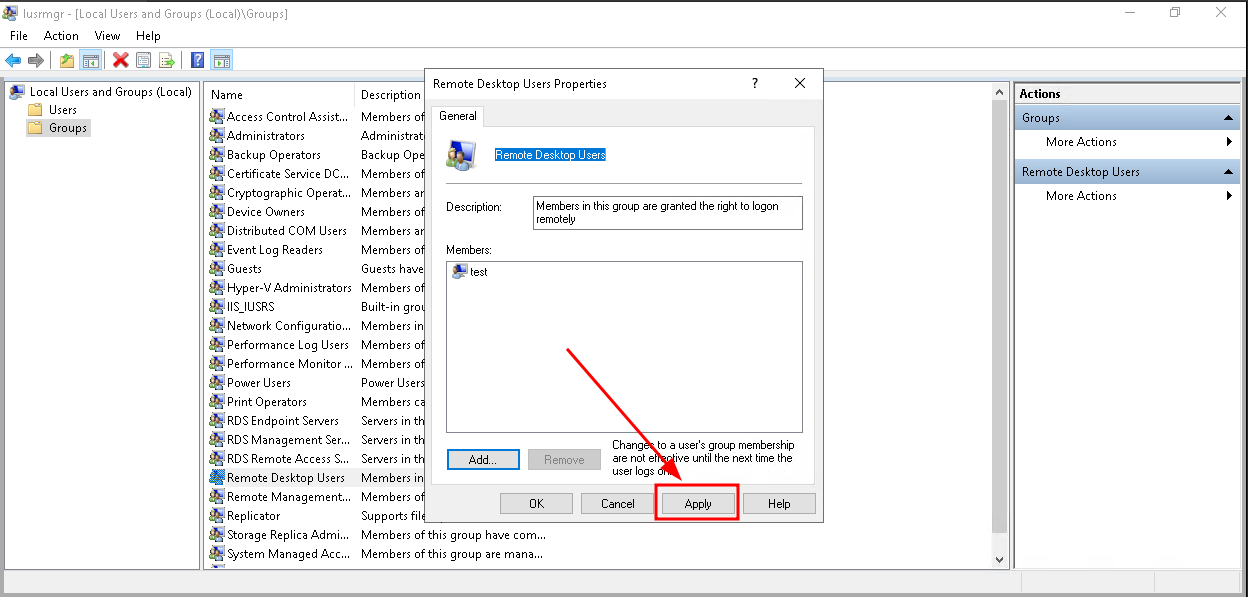
Task: Collapse the Groups section in Actions pane
Action: coord(1229,118)
